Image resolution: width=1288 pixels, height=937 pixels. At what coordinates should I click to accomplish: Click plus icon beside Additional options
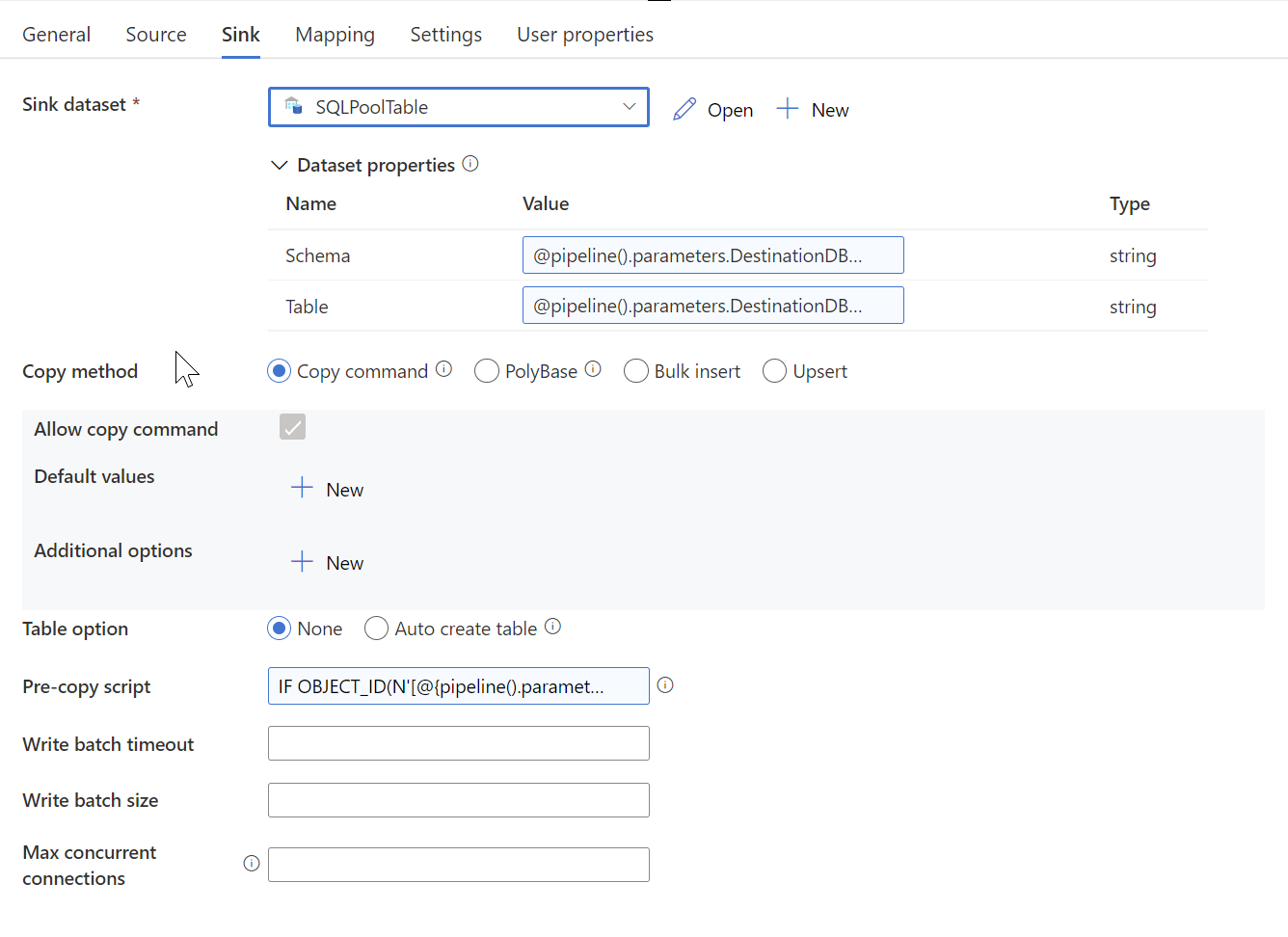point(302,561)
